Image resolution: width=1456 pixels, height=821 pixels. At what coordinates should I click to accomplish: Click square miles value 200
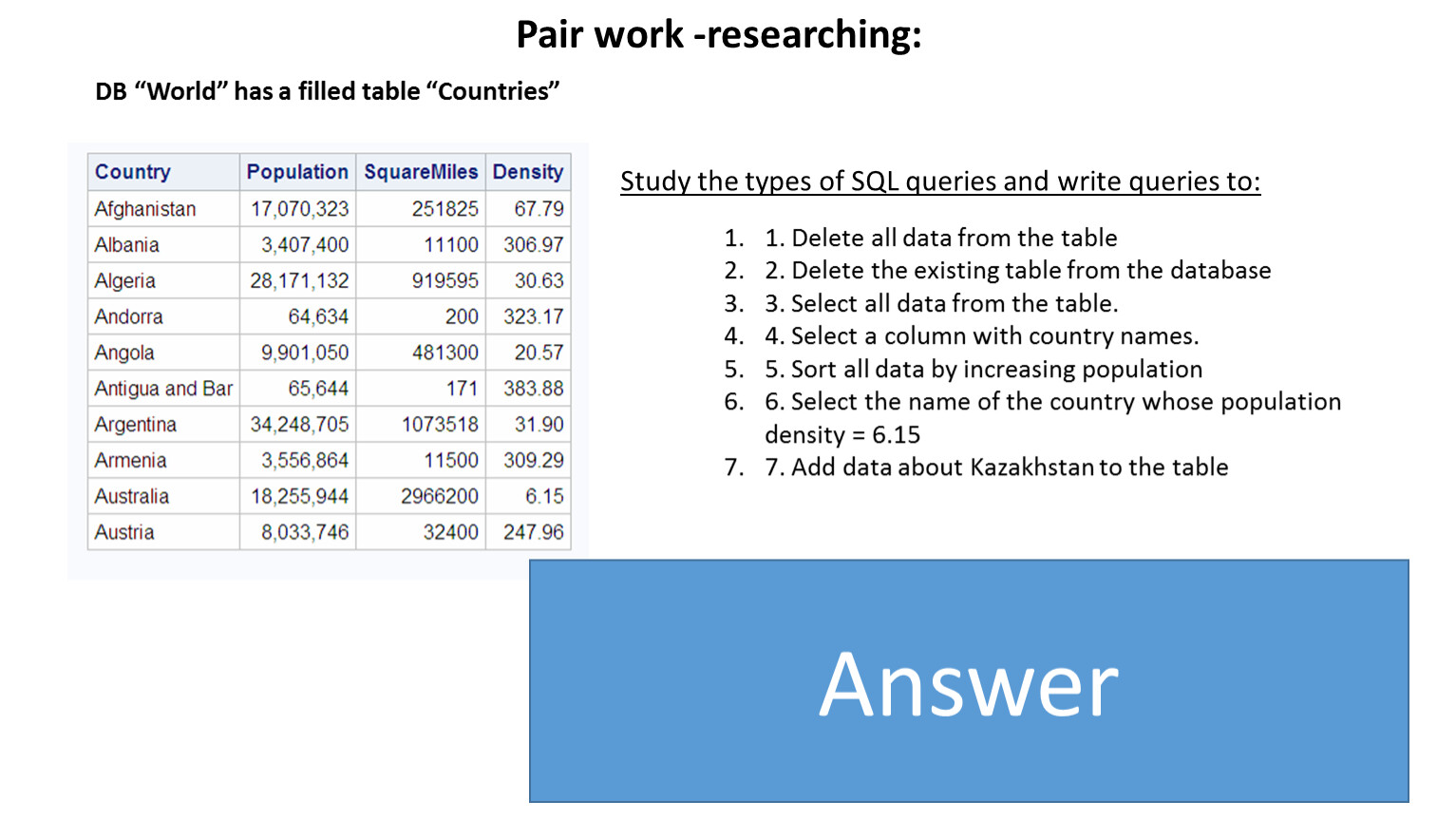point(462,317)
